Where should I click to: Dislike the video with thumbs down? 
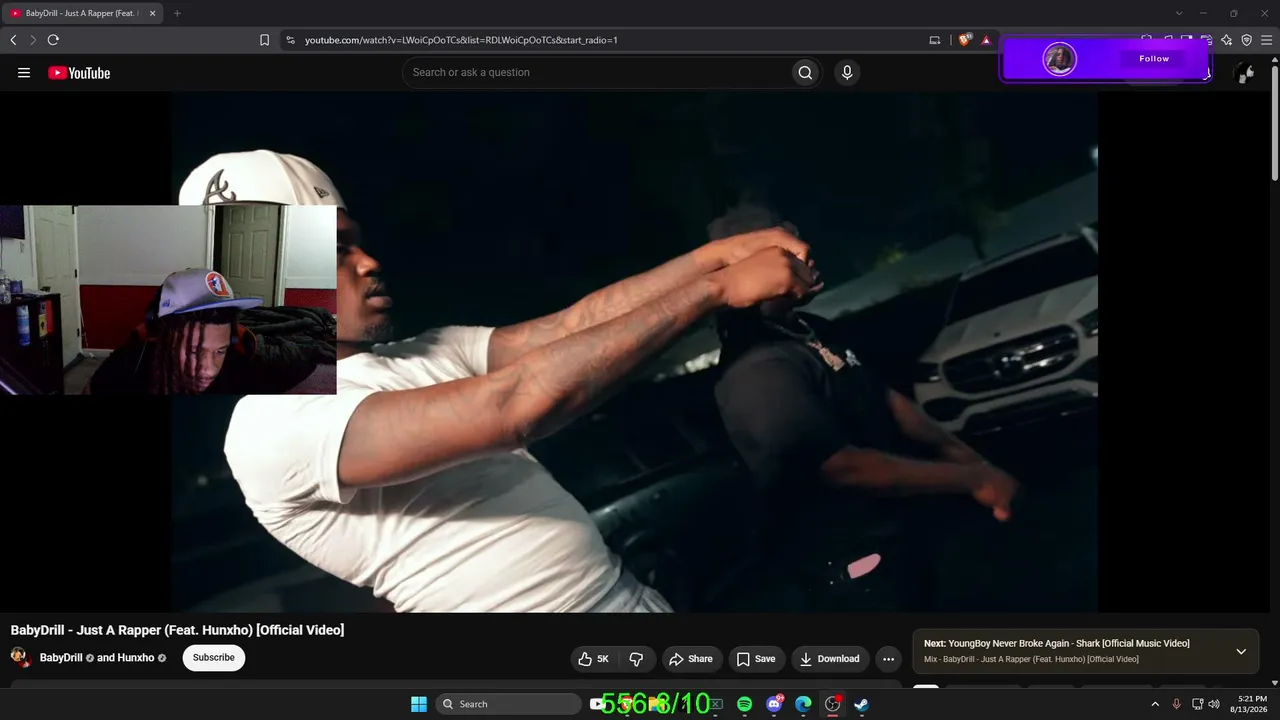tap(636, 659)
